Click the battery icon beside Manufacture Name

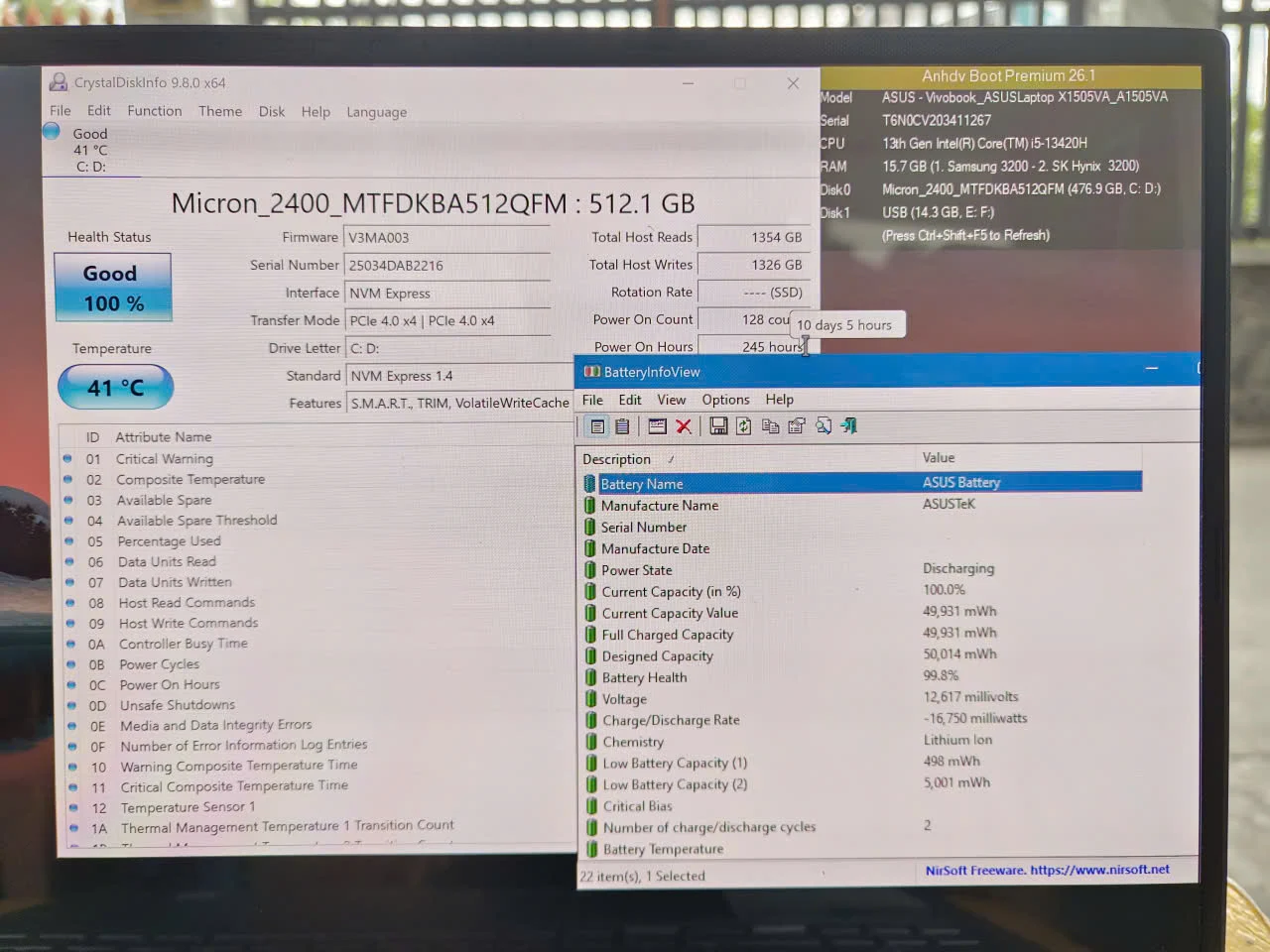click(590, 506)
